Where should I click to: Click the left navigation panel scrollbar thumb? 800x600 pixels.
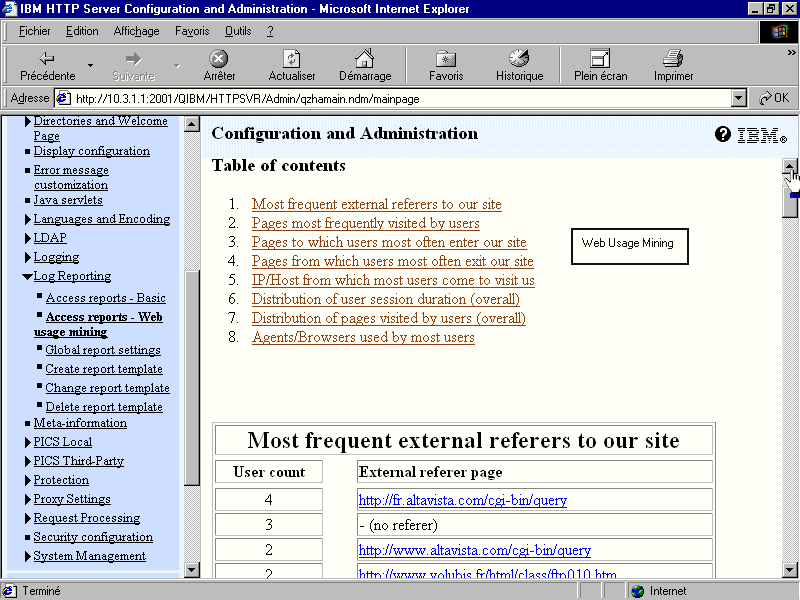coord(192,378)
